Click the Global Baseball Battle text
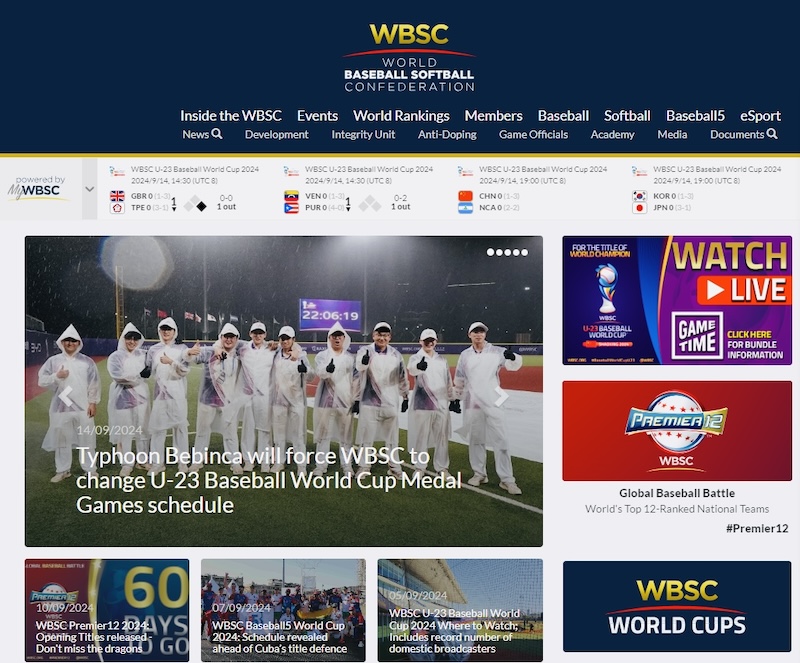800x663 pixels. pos(677,493)
